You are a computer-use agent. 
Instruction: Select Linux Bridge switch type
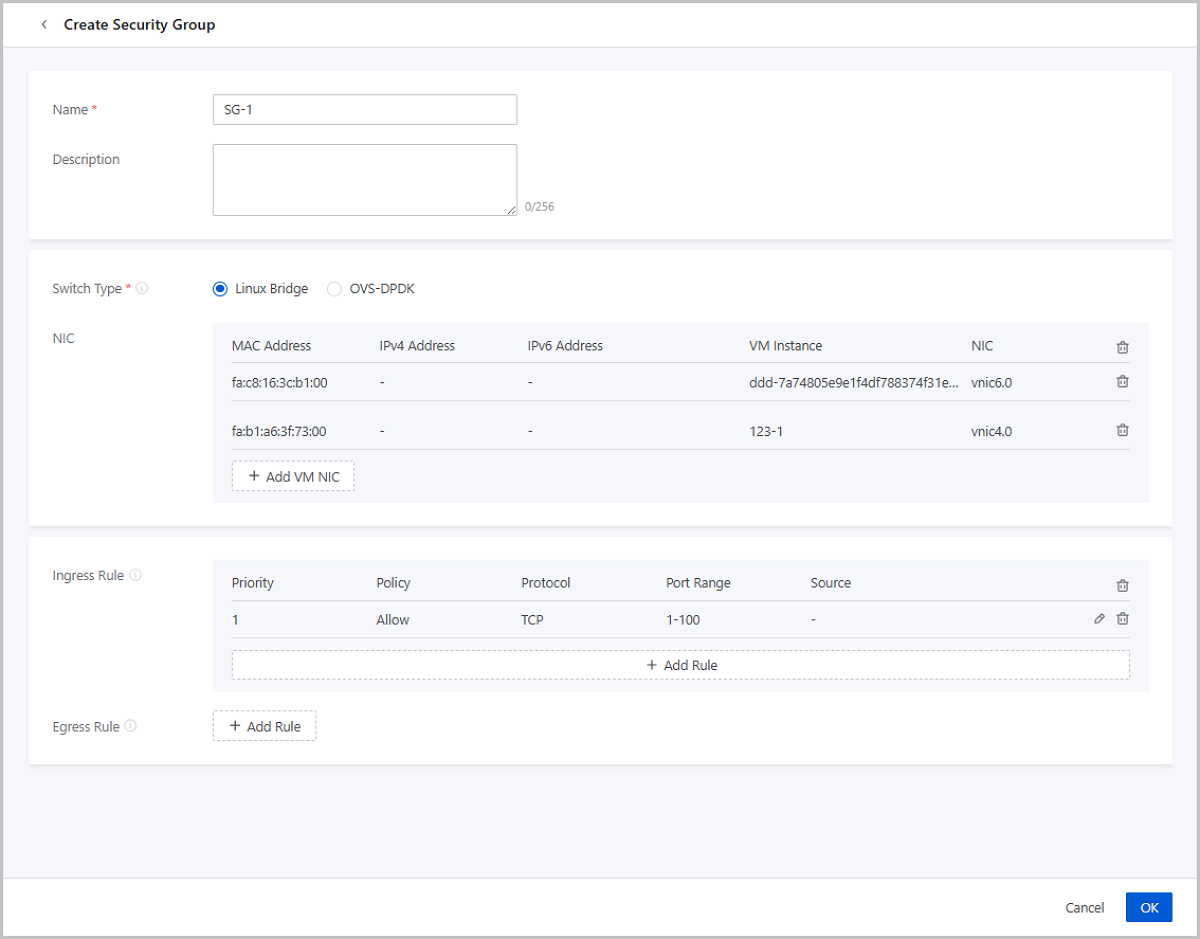point(221,289)
